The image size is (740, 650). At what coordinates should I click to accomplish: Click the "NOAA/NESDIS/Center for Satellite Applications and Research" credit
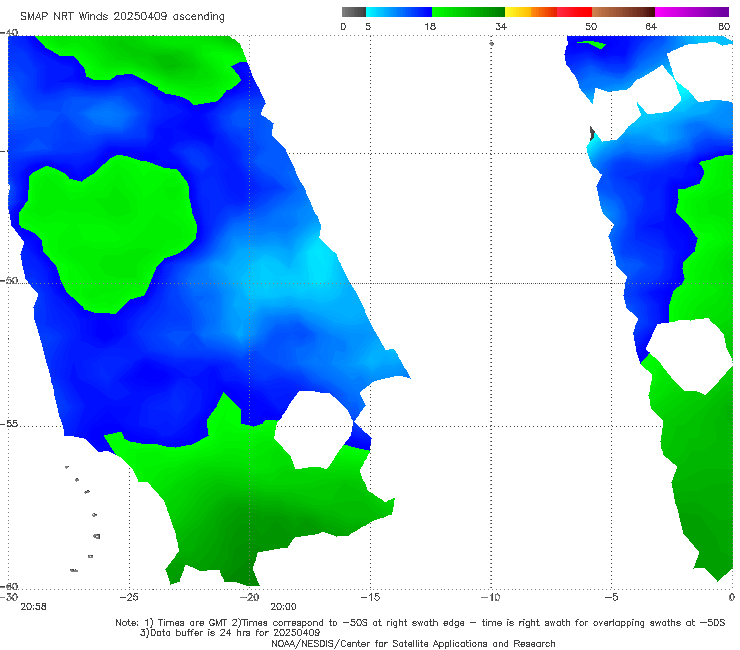tap(413, 644)
